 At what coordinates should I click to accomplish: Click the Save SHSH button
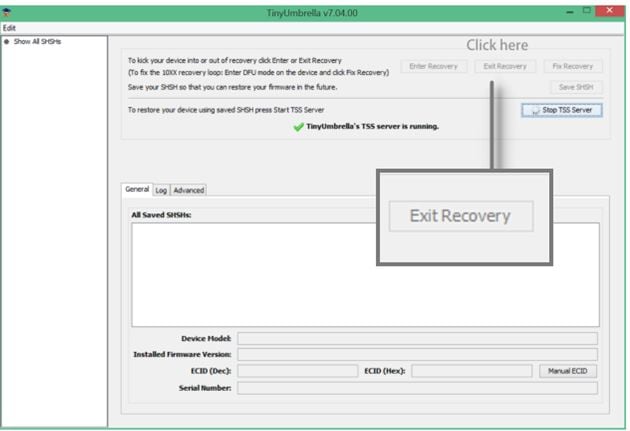point(576,87)
